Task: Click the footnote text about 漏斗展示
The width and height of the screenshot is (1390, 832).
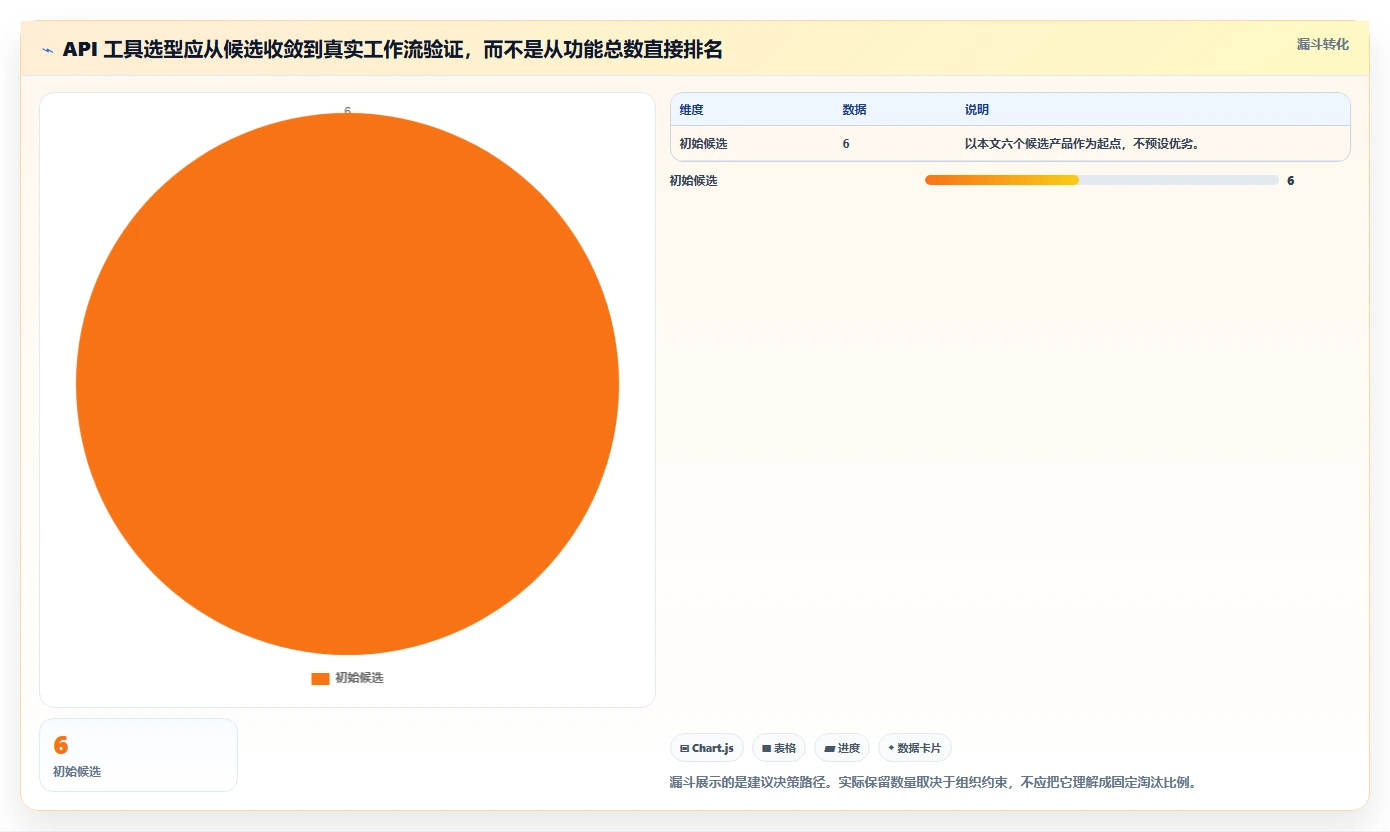Action: coord(933,782)
